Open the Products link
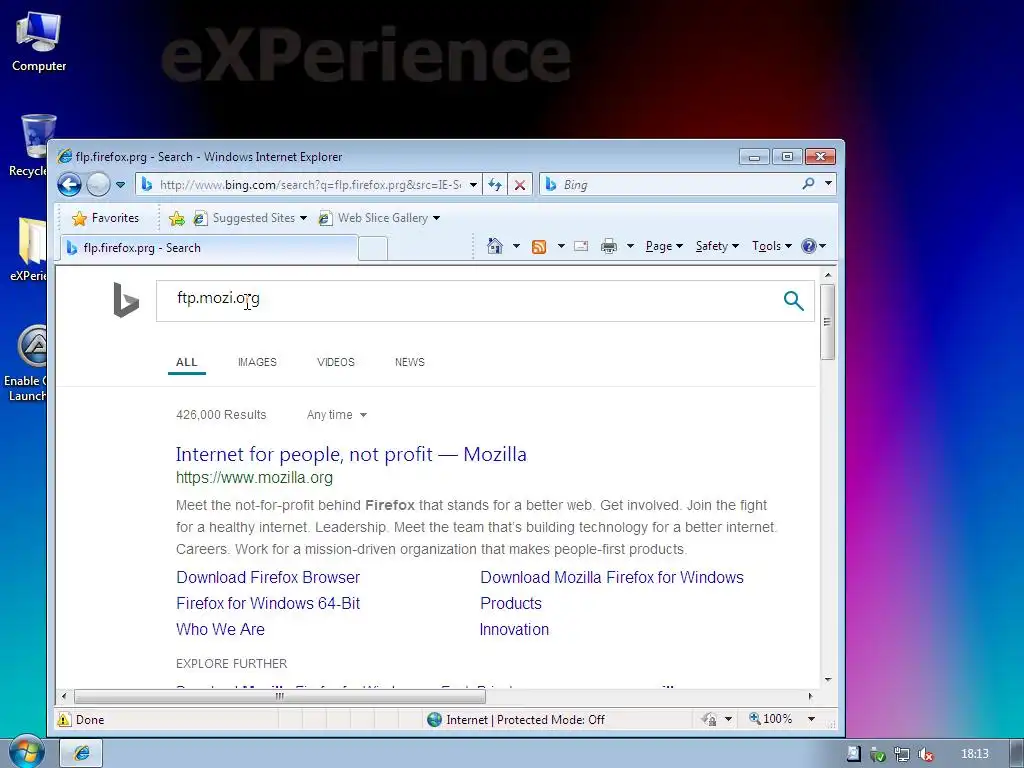Screen dimensions: 1024x768 pyautogui.click(x=511, y=603)
